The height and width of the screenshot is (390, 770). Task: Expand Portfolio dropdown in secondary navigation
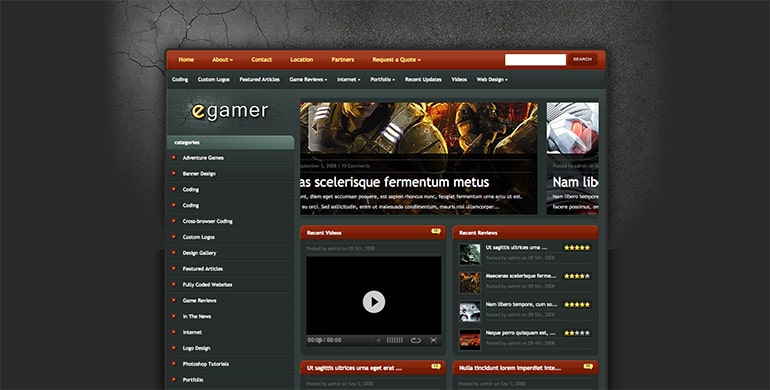pos(383,80)
